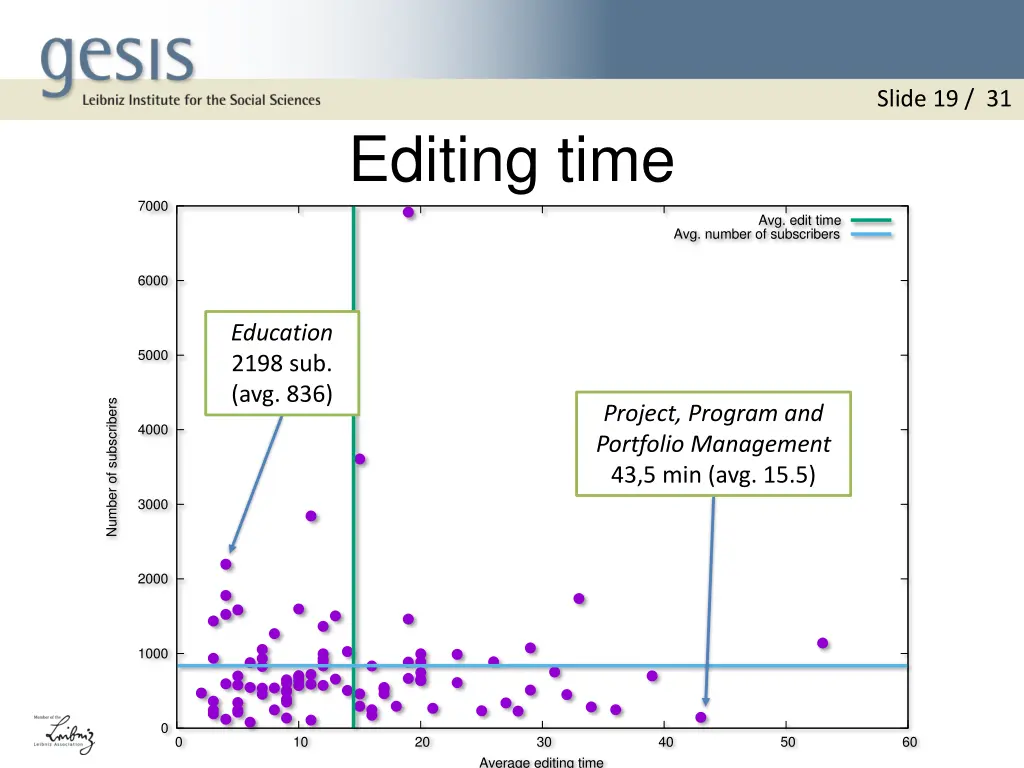The image size is (1024, 768).
Task: Click the Education data point at 2198 subscribers
Action: pyautogui.click(x=226, y=564)
